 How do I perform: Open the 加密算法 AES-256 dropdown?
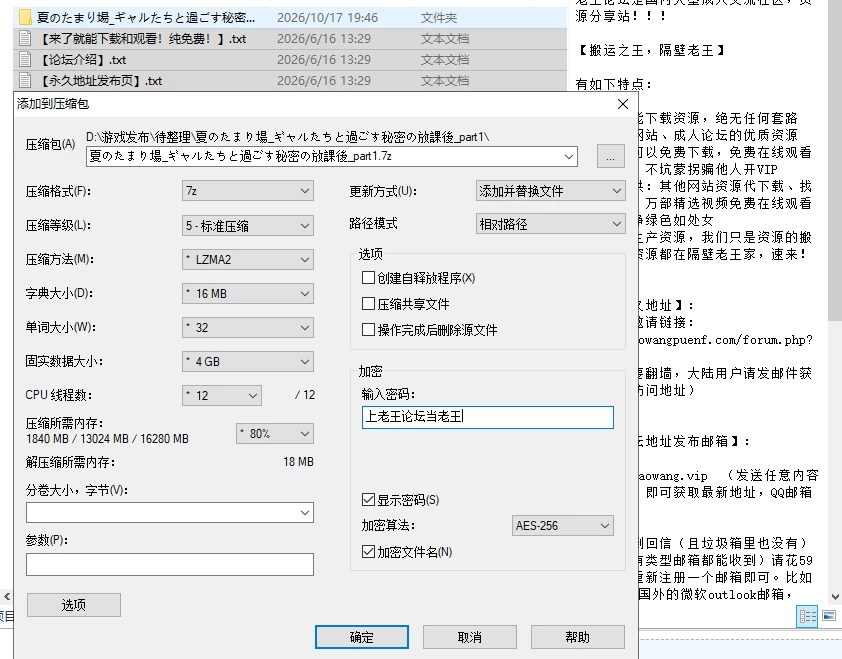point(562,525)
